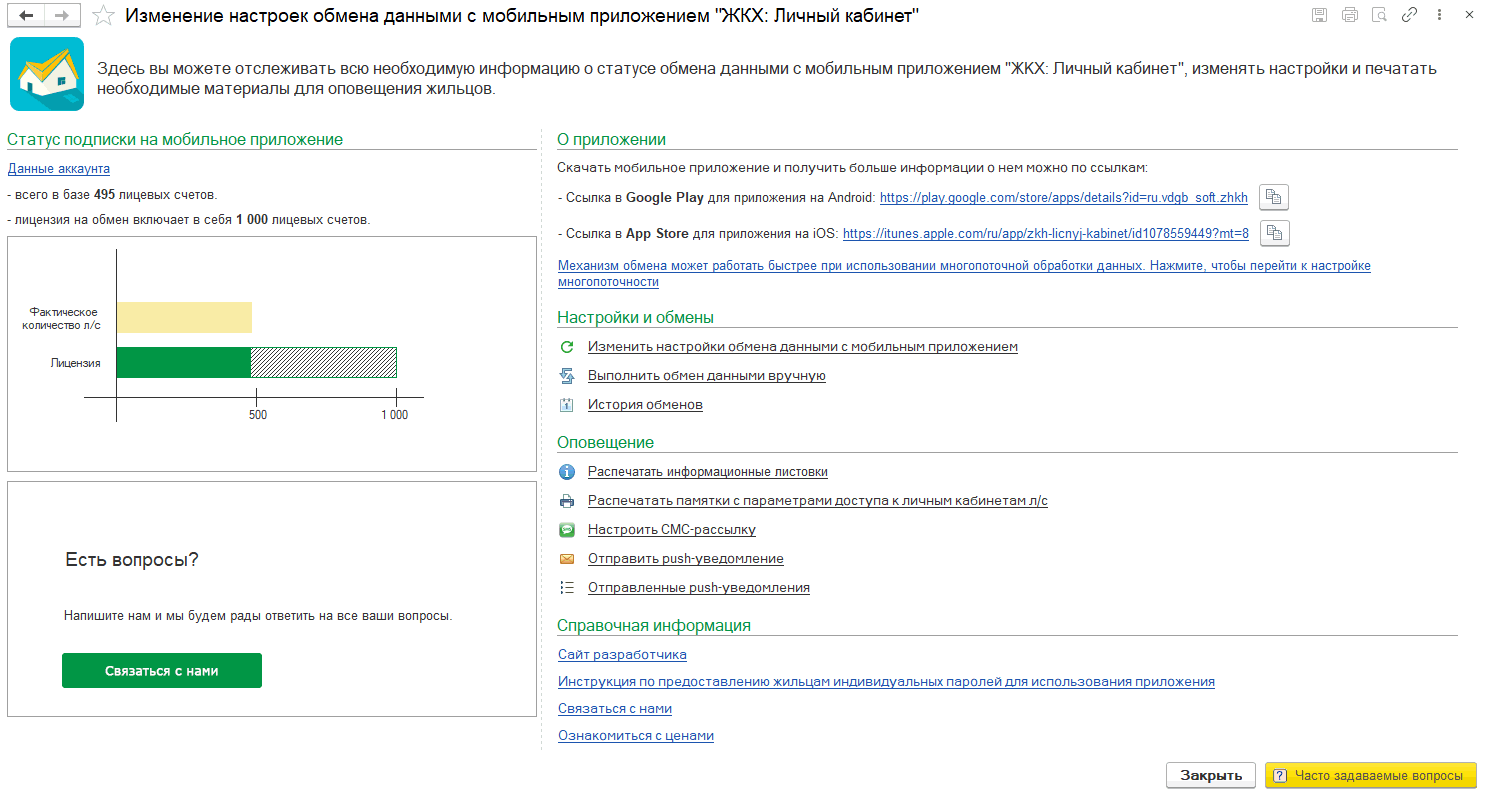Screen dimensions: 1493x797
Task: Click the refresh icon beside exchange settings
Action: click(x=567, y=347)
